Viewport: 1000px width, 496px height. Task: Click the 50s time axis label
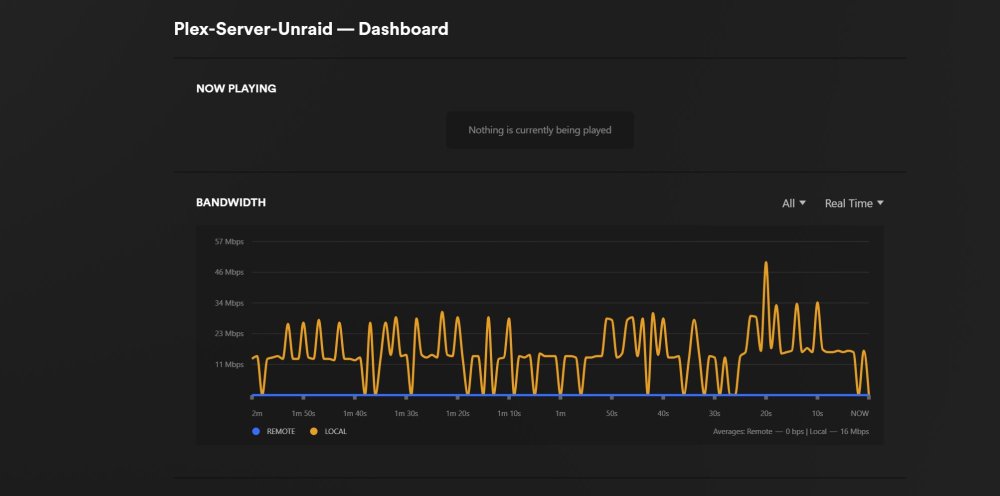(612, 413)
